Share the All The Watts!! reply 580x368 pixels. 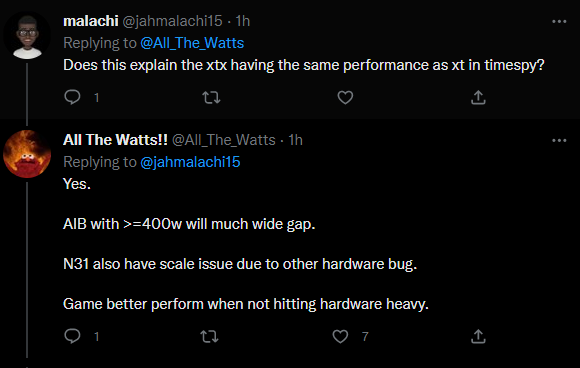478,336
